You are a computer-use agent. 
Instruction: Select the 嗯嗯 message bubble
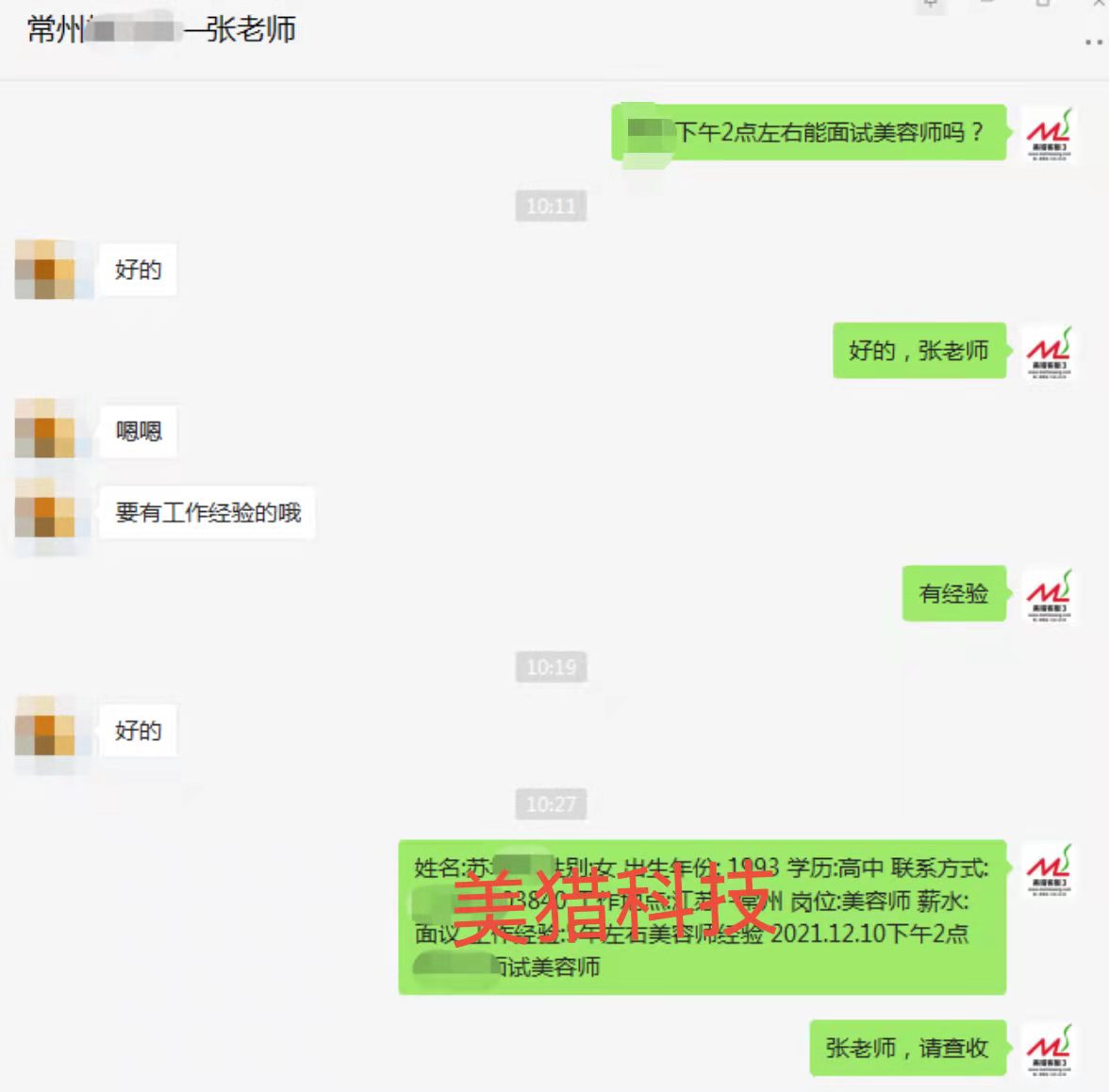click(139, 431)
